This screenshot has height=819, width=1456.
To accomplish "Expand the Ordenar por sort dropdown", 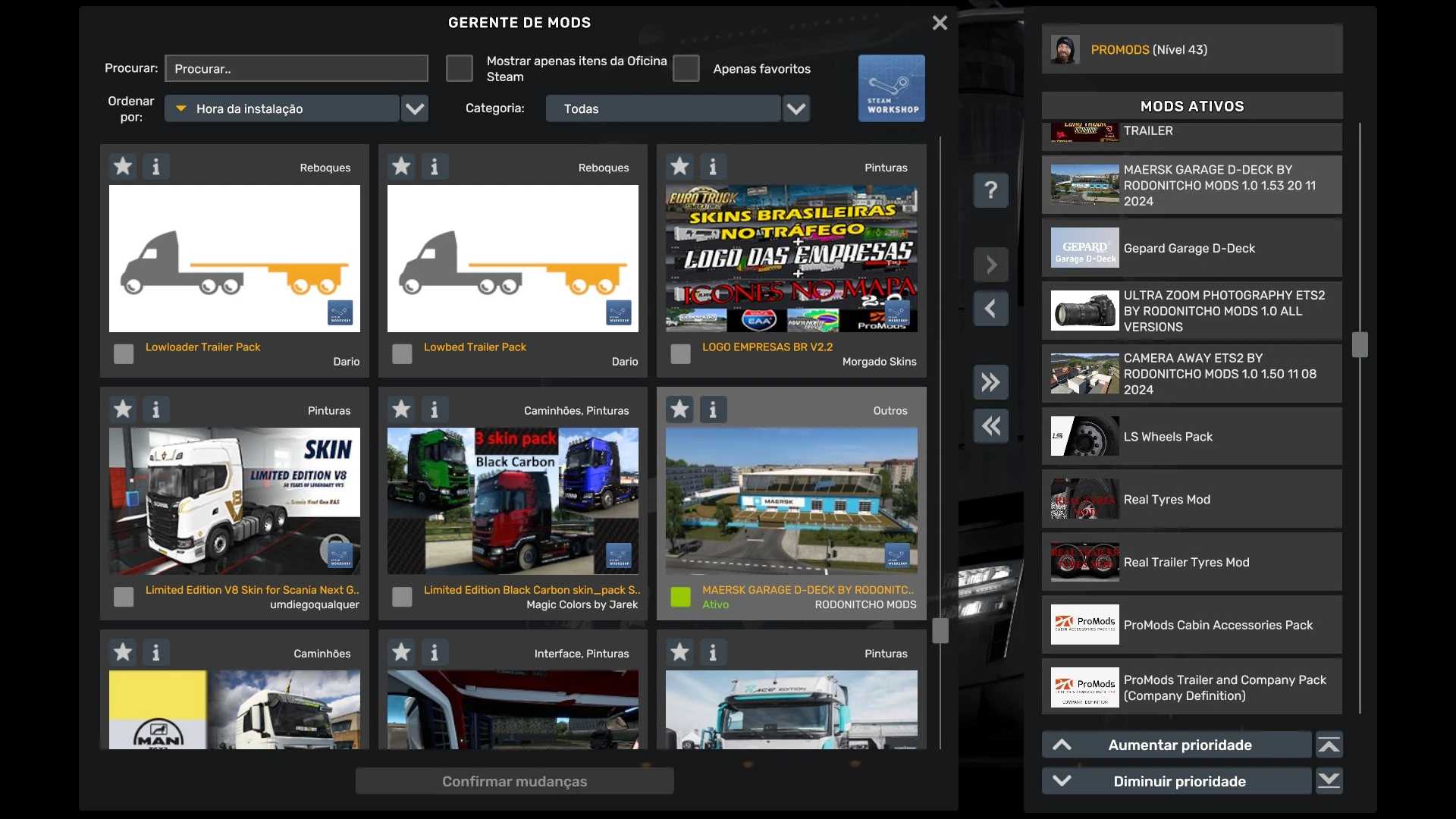I will pos(414,108).
